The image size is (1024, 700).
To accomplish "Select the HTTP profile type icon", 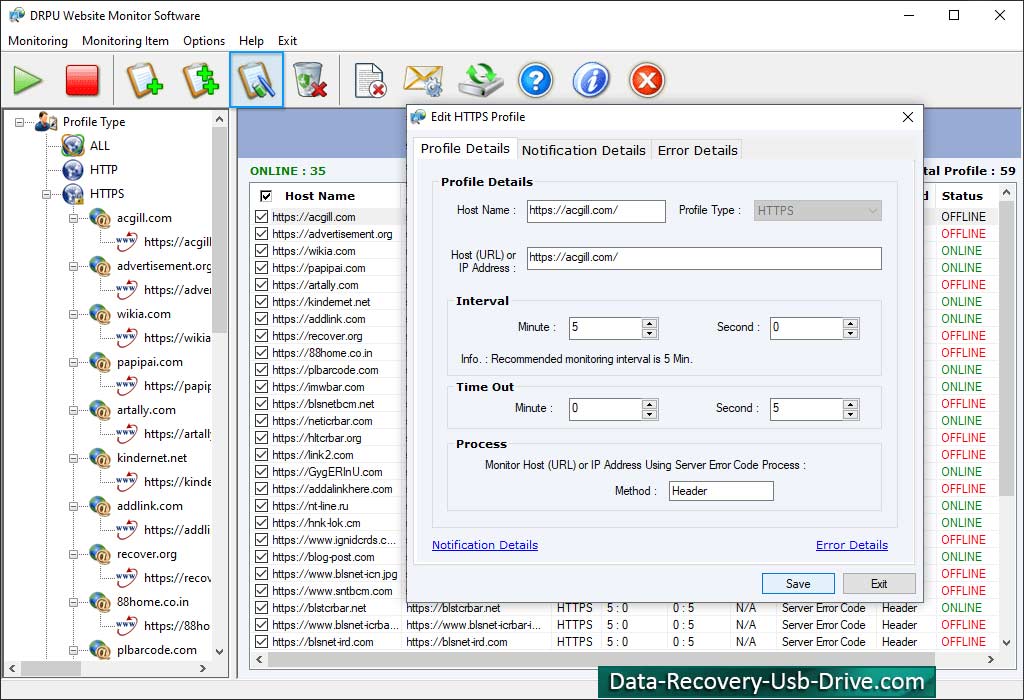I will pos(73,170).
